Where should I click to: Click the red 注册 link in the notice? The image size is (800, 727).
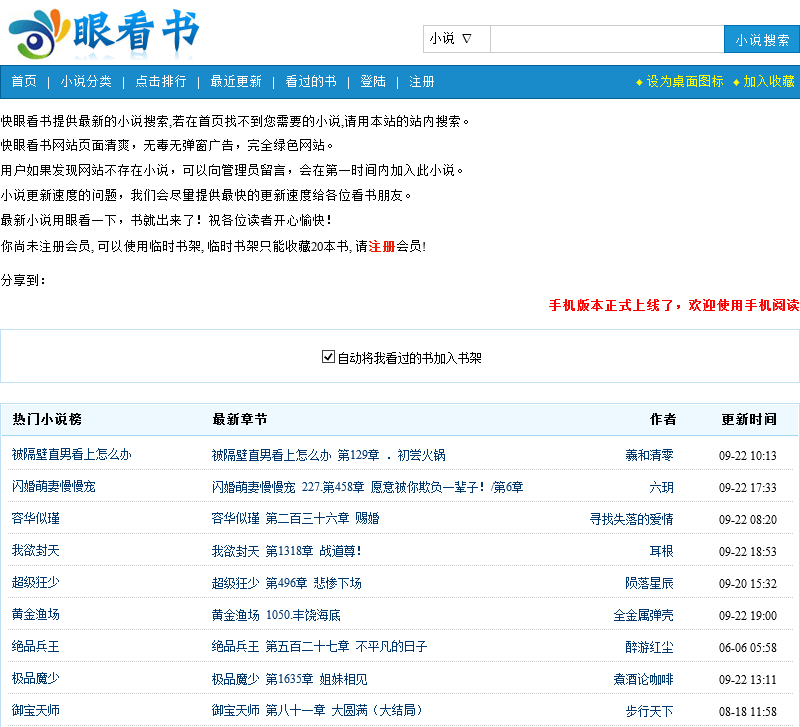coord(382,246)
